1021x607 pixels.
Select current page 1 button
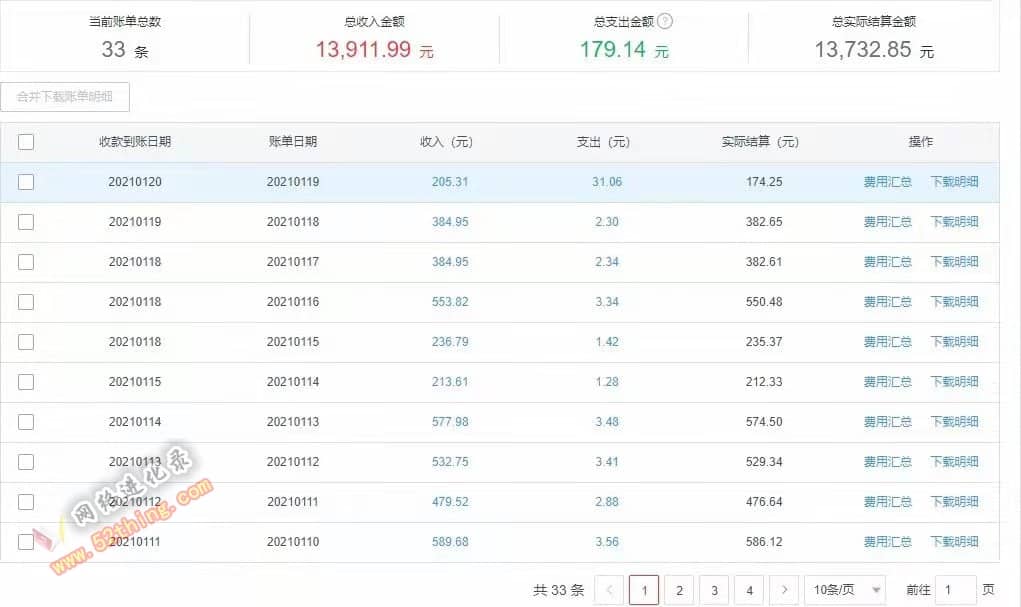click(x=644, y=590)
